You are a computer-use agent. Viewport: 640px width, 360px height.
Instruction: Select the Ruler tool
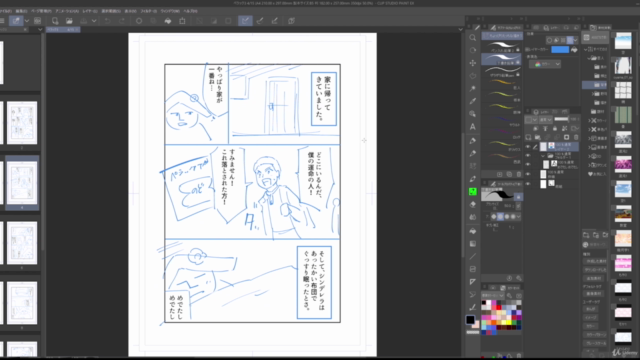tap(473, 282)
